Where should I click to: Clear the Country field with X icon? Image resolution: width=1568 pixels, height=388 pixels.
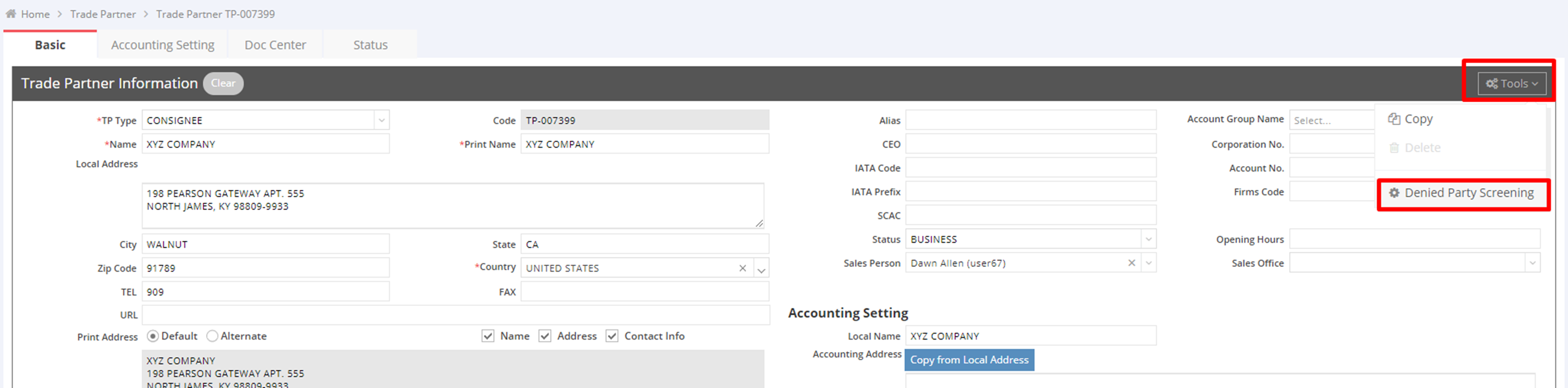pos(743,268)
